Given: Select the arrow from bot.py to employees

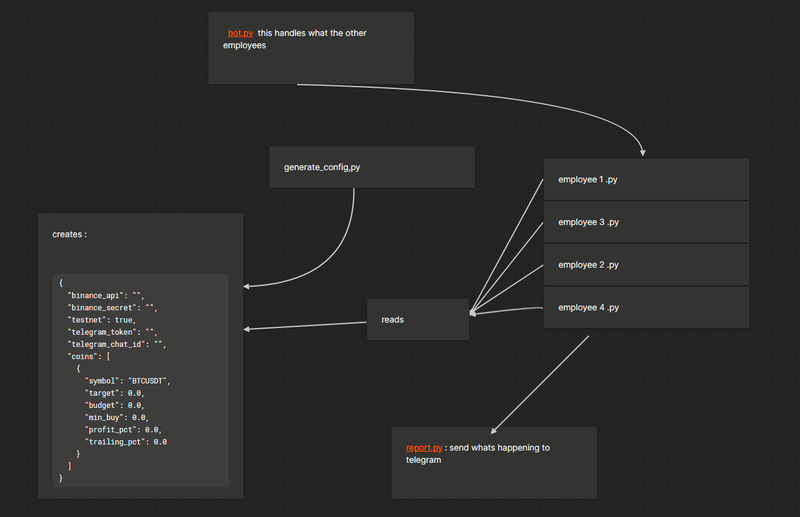Looking at the screenshot, I should click(x=500, y=96).
